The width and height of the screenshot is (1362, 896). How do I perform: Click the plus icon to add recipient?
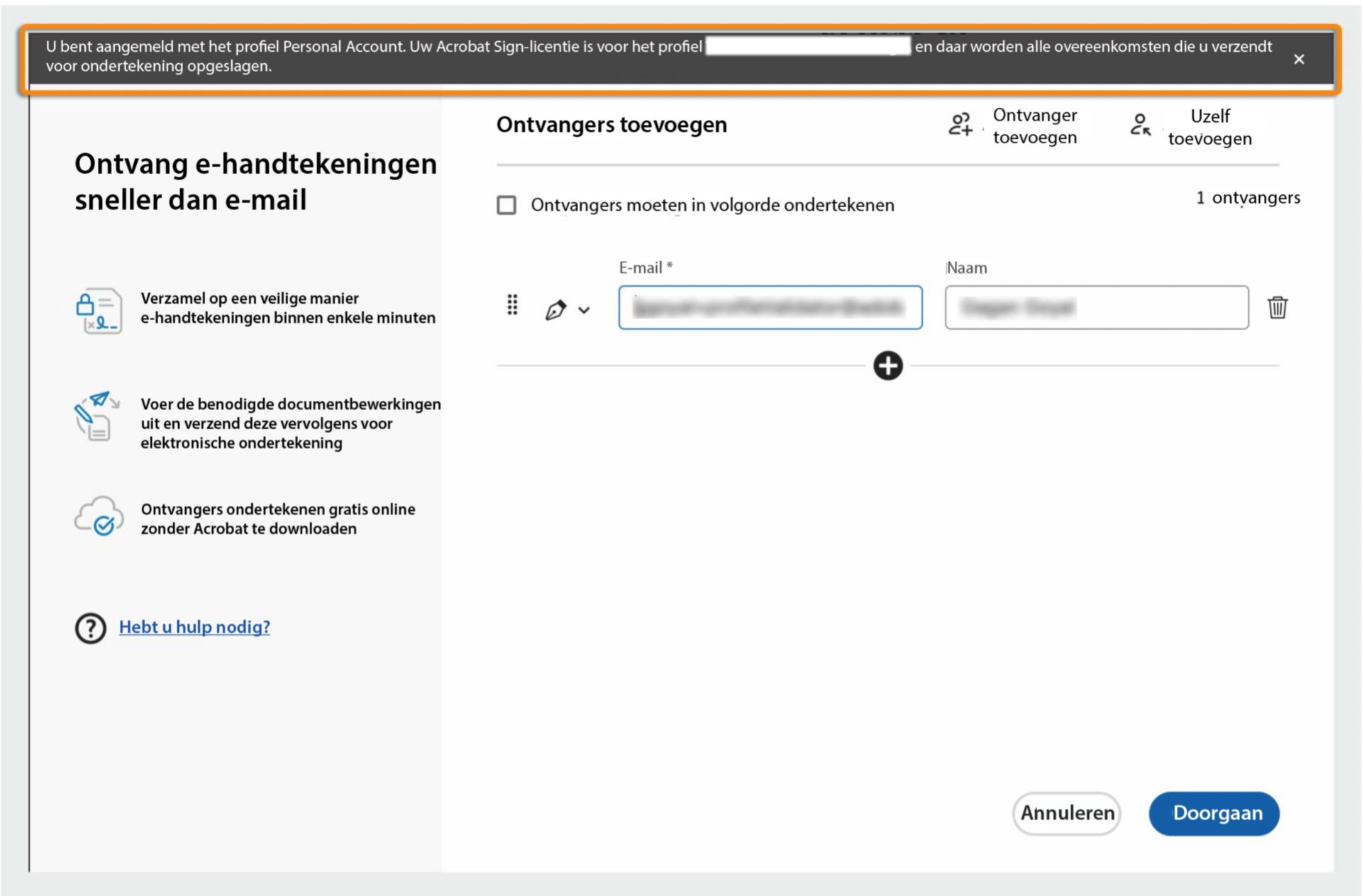[887, 366]
